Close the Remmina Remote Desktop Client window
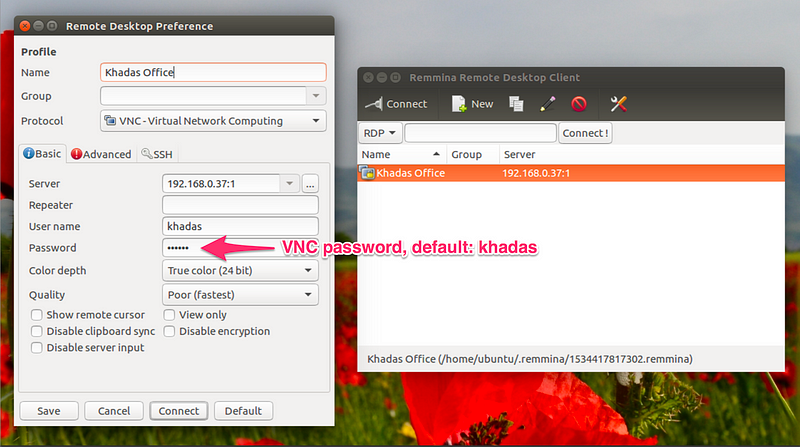The height and width of the screenshot is (447, 800). click(368, 78)
